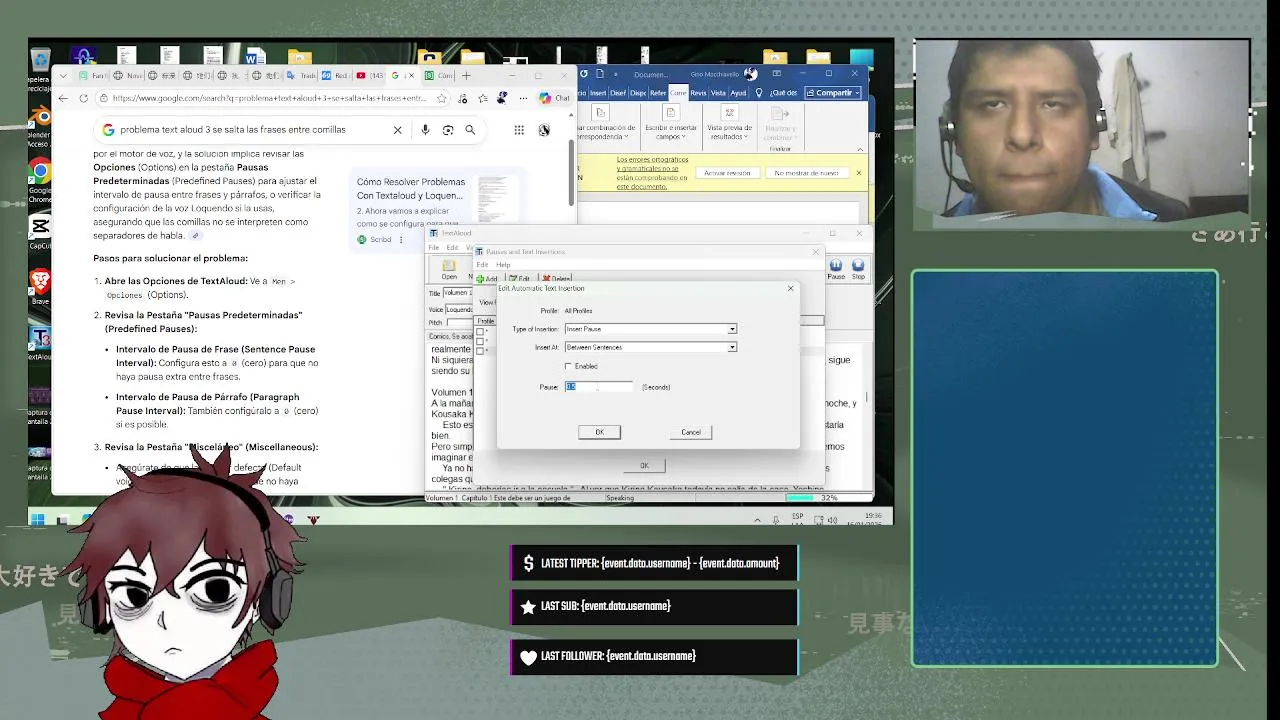Select Ayuda tab in Word ribbon
The width and height of the screenshot is (1280, 720).
click(x=738, y=93)
